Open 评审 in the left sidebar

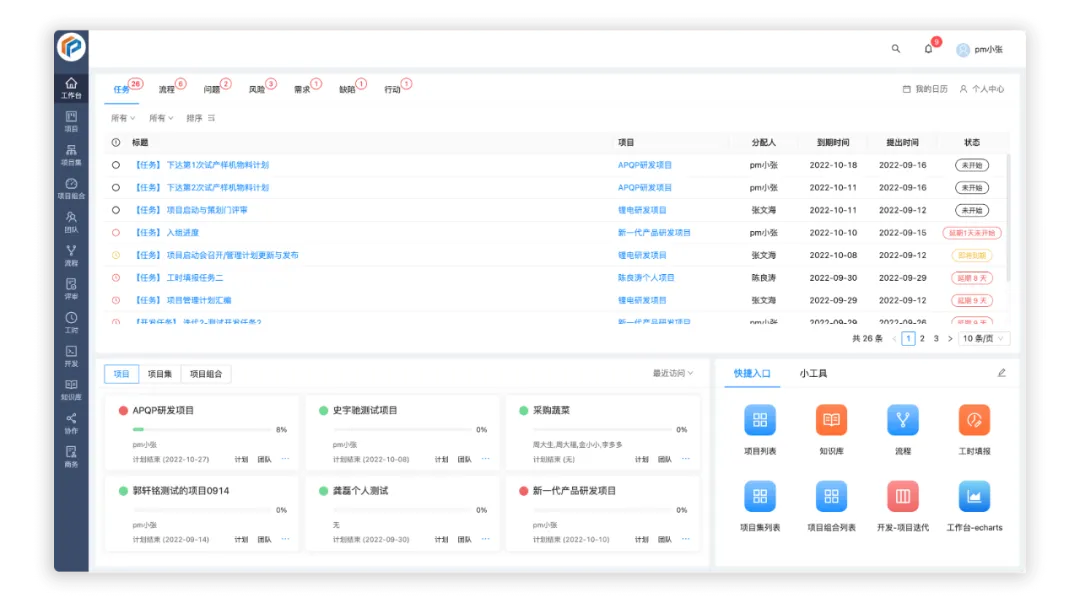click(71, 289)
